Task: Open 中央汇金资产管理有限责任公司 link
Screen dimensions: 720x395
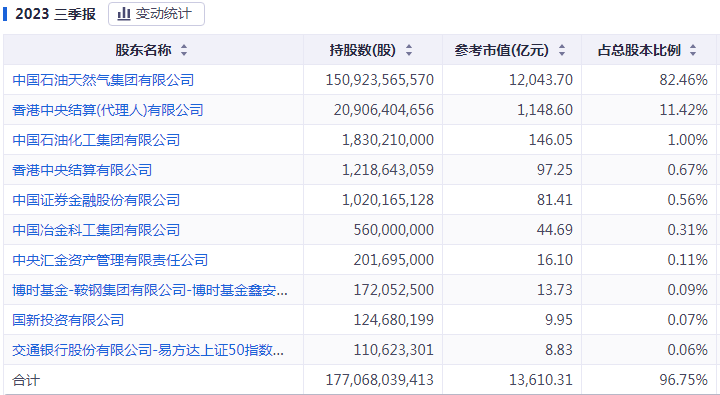Action: 110,260
